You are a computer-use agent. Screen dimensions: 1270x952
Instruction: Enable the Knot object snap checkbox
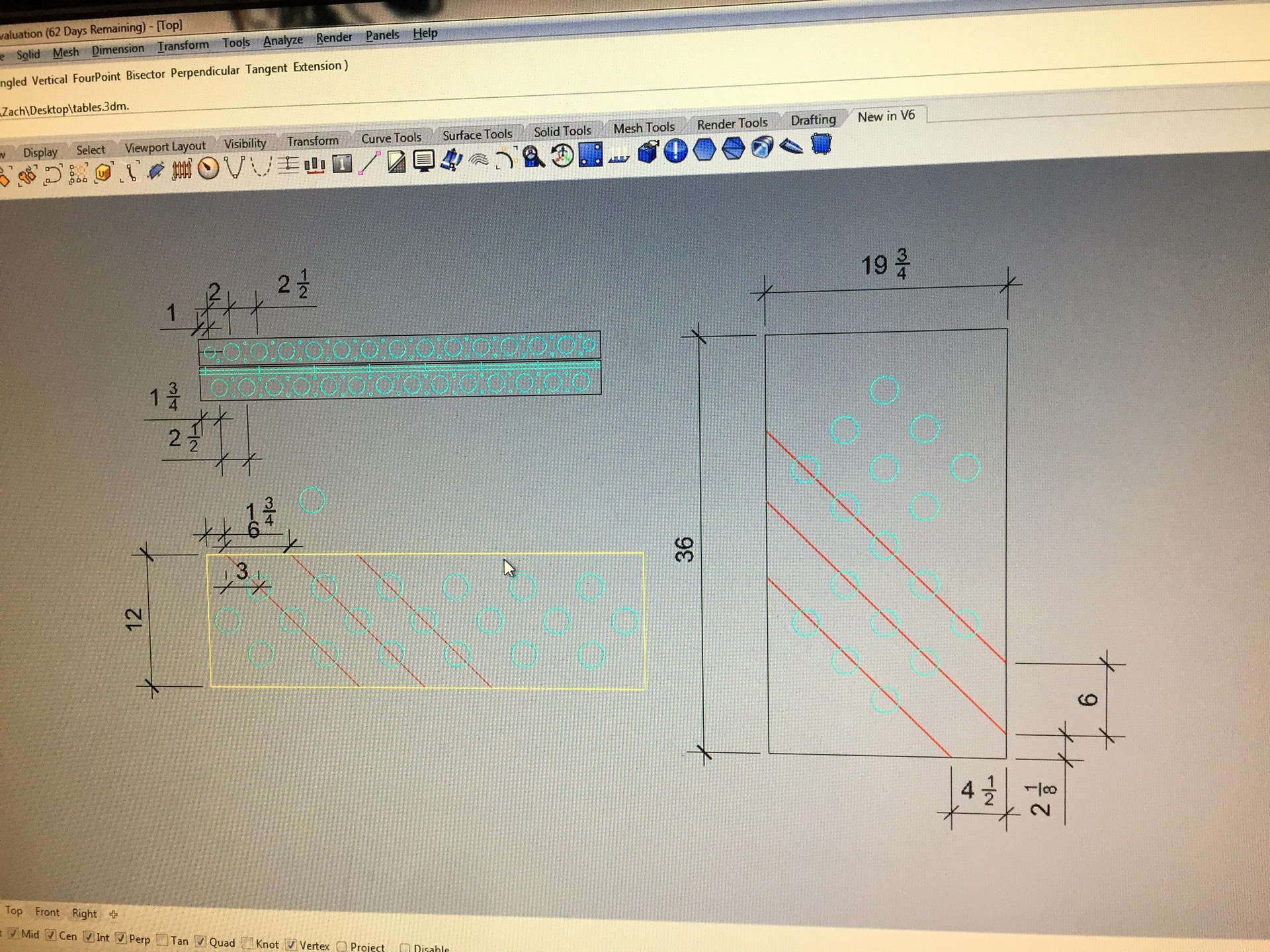tap(248, 942)
